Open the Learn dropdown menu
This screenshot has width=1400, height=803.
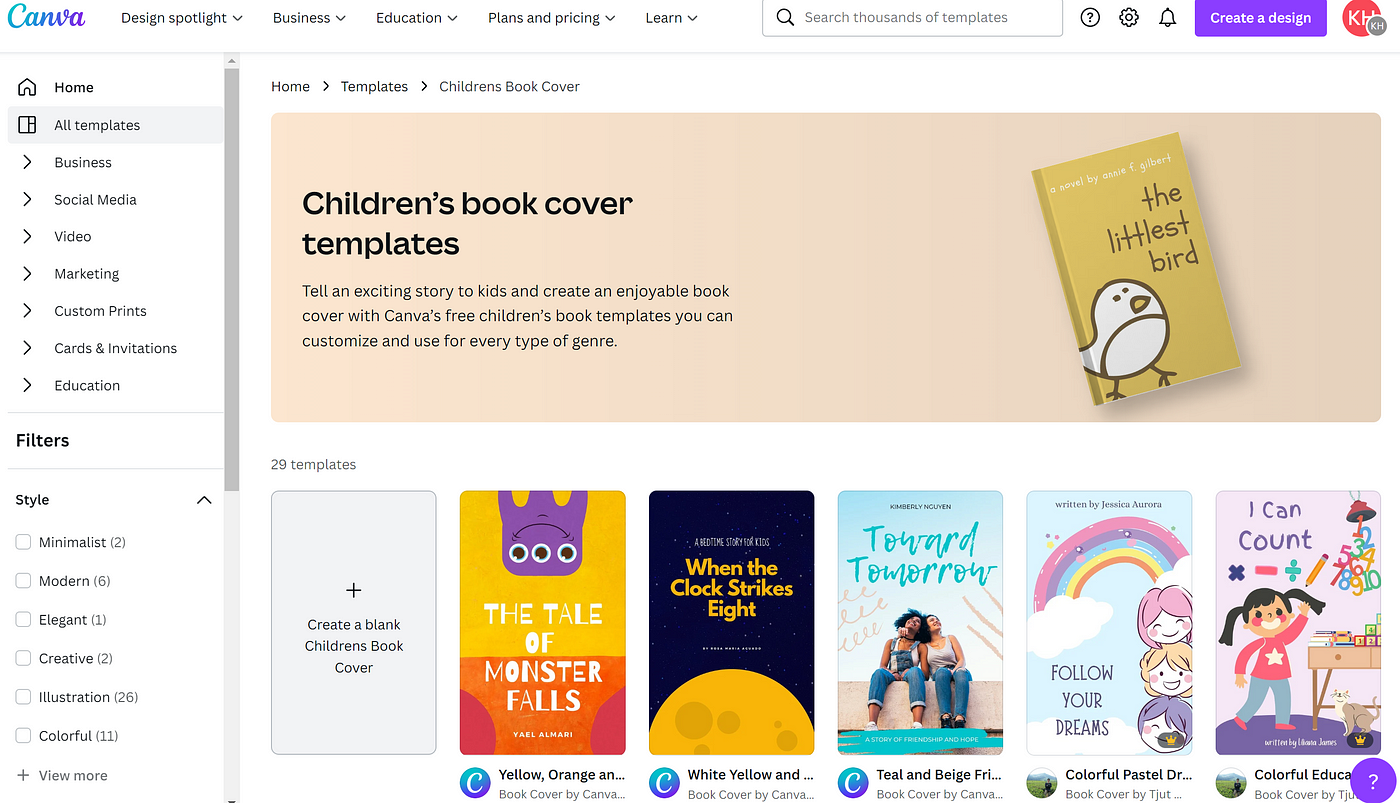tap(671, 18)
